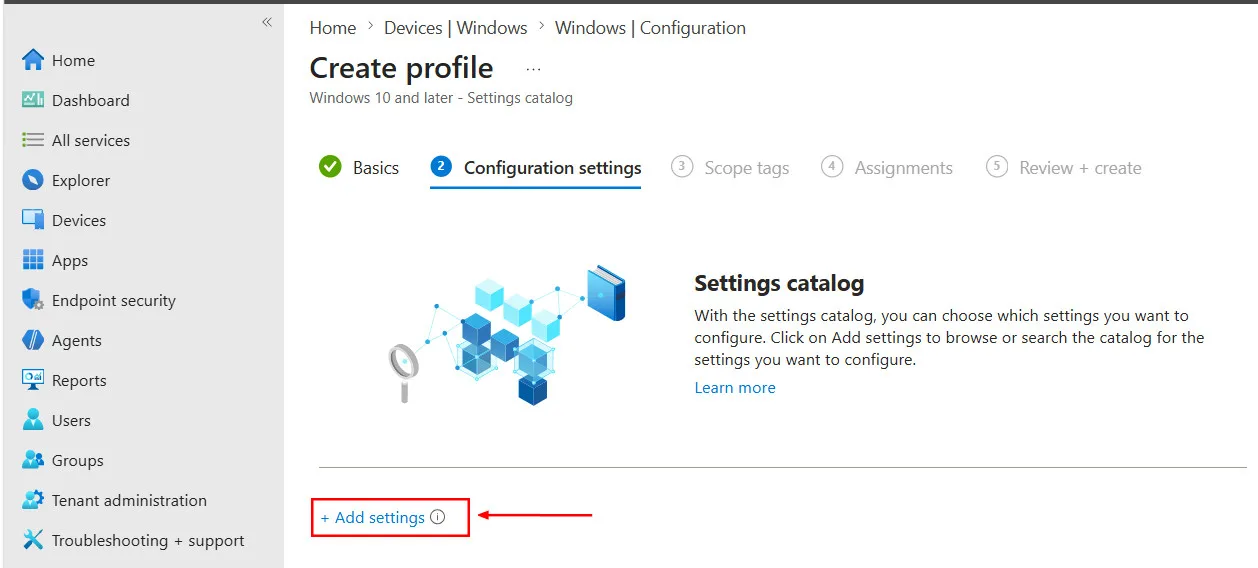Click the info icon beside Add settings
This screenshot has width=1258, height=568.
pyautogui.click(x=437, y=517)
